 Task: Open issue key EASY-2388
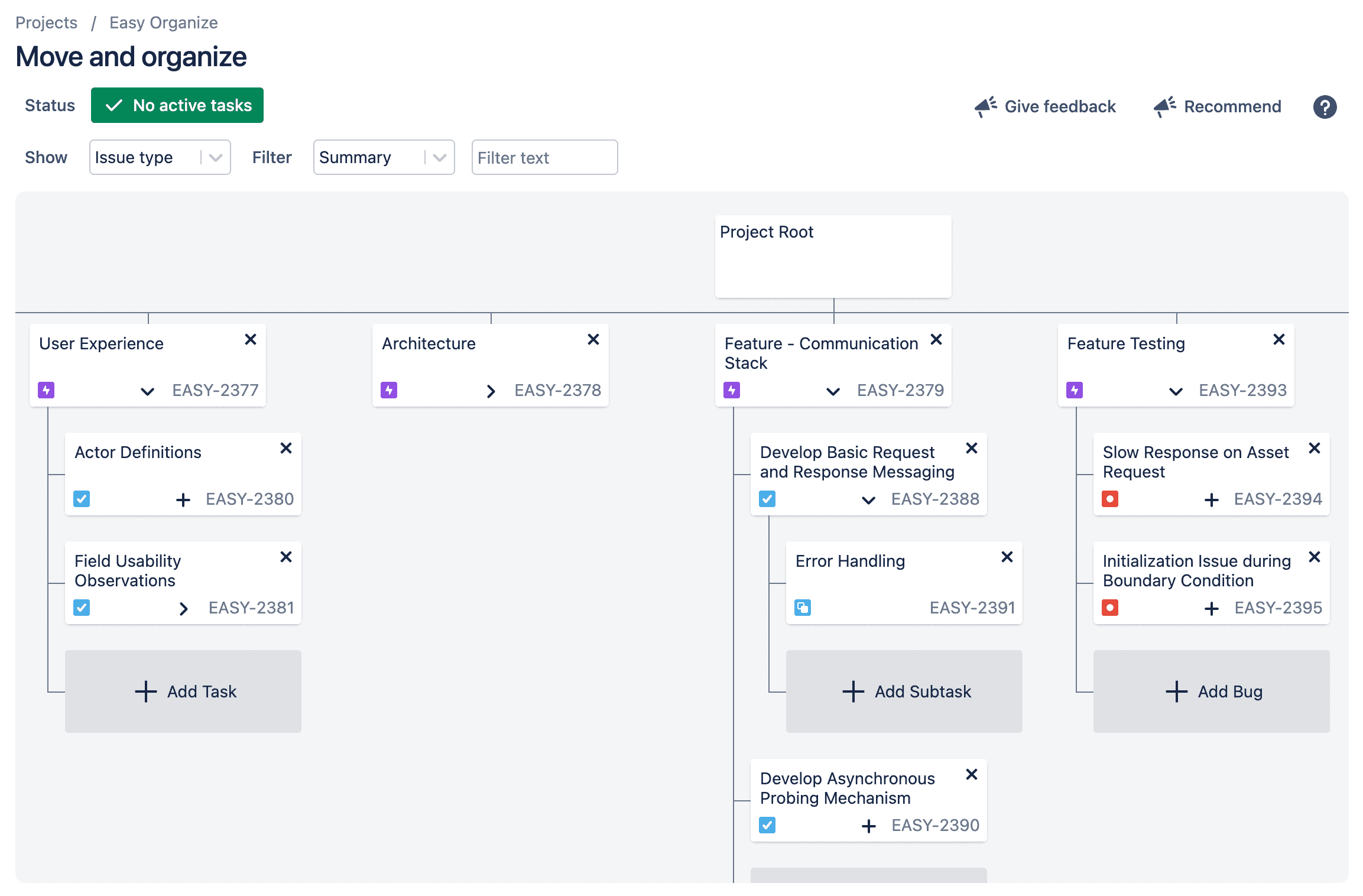click(935, 499)
